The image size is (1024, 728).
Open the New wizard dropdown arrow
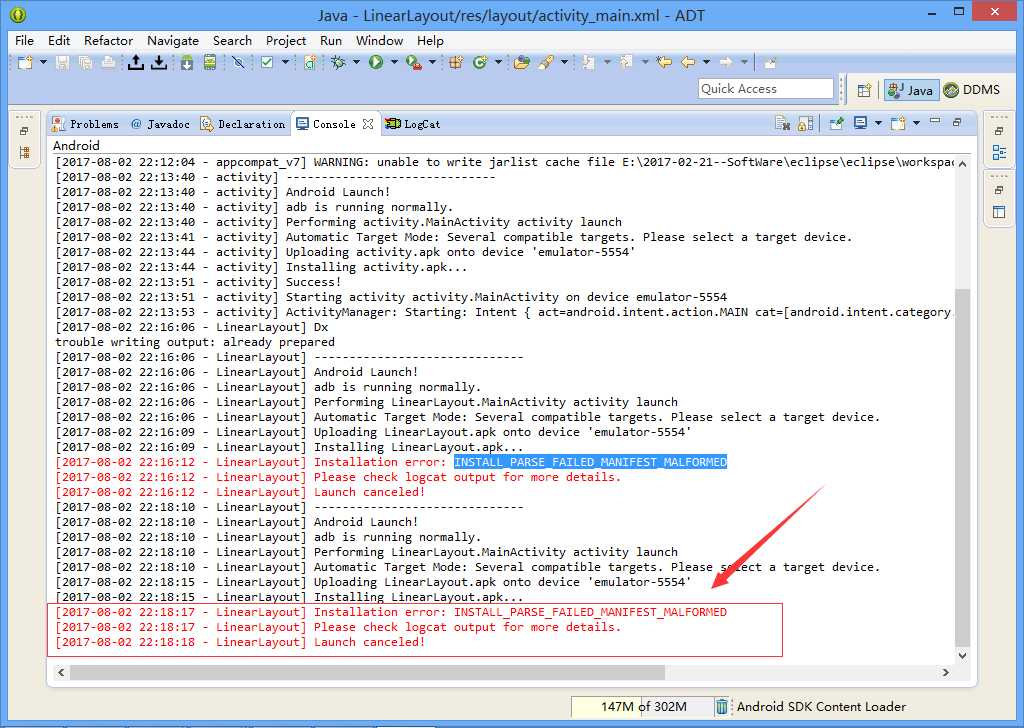pos(43,63)
